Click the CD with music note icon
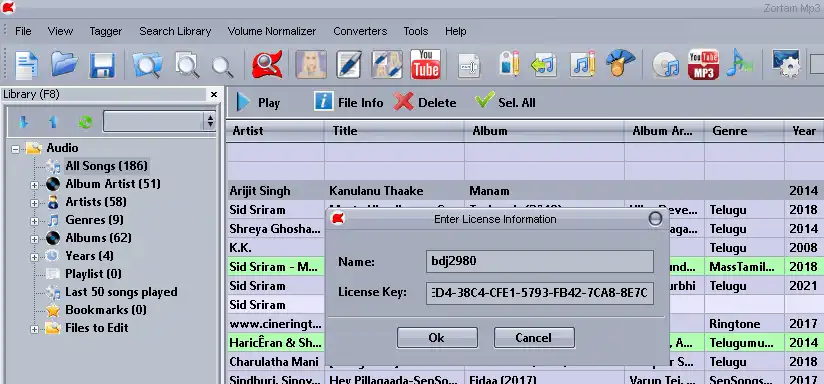 666,66
